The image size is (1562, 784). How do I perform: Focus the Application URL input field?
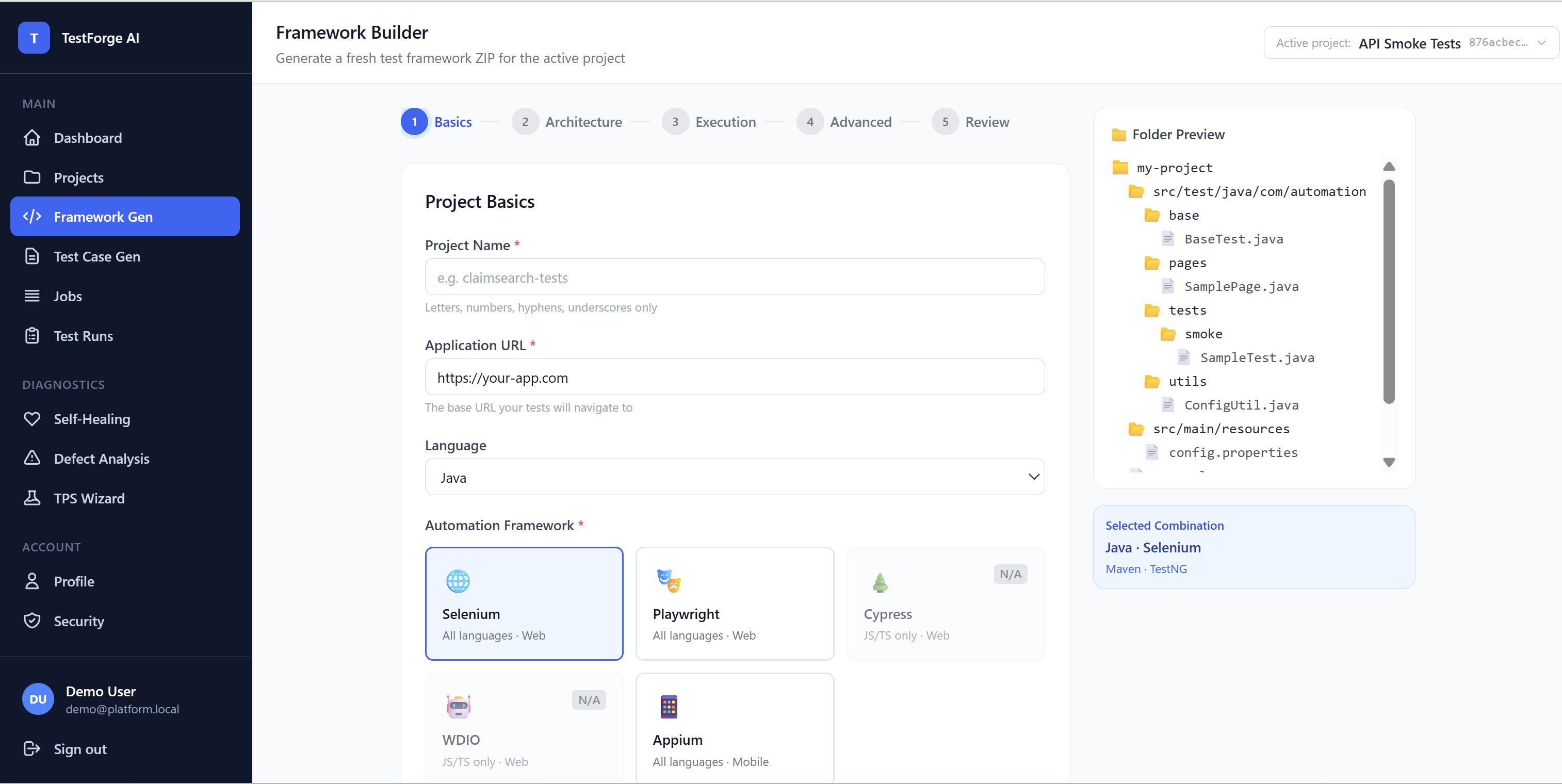[735, 377]
